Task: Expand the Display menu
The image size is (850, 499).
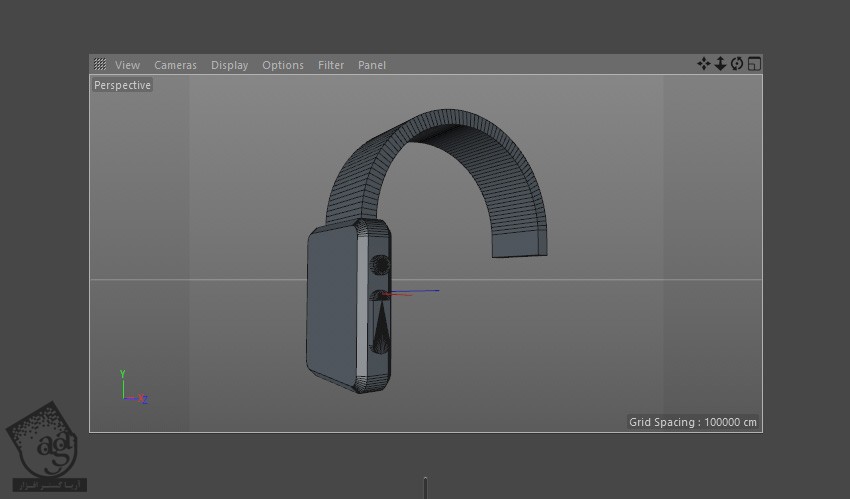Action: click(229, 65)
